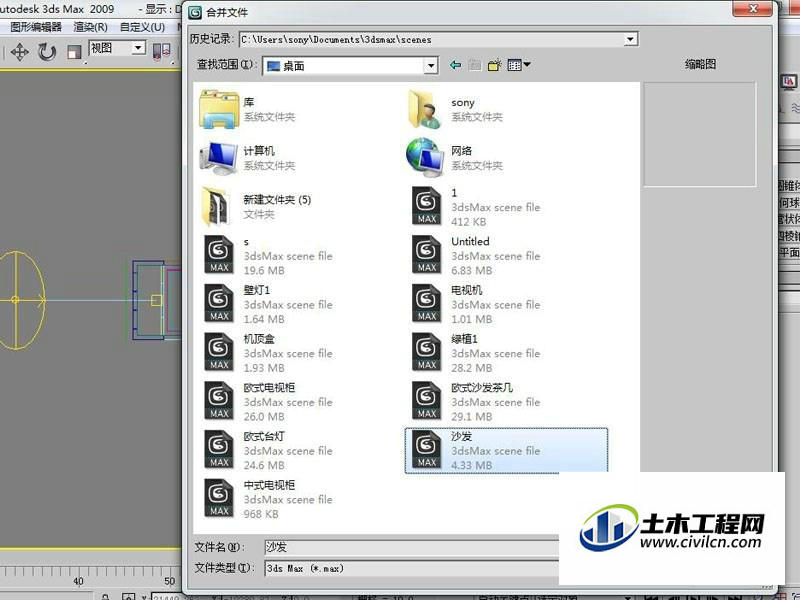Select the 欧式沙发茶几 scene file

tap(477, 402)
